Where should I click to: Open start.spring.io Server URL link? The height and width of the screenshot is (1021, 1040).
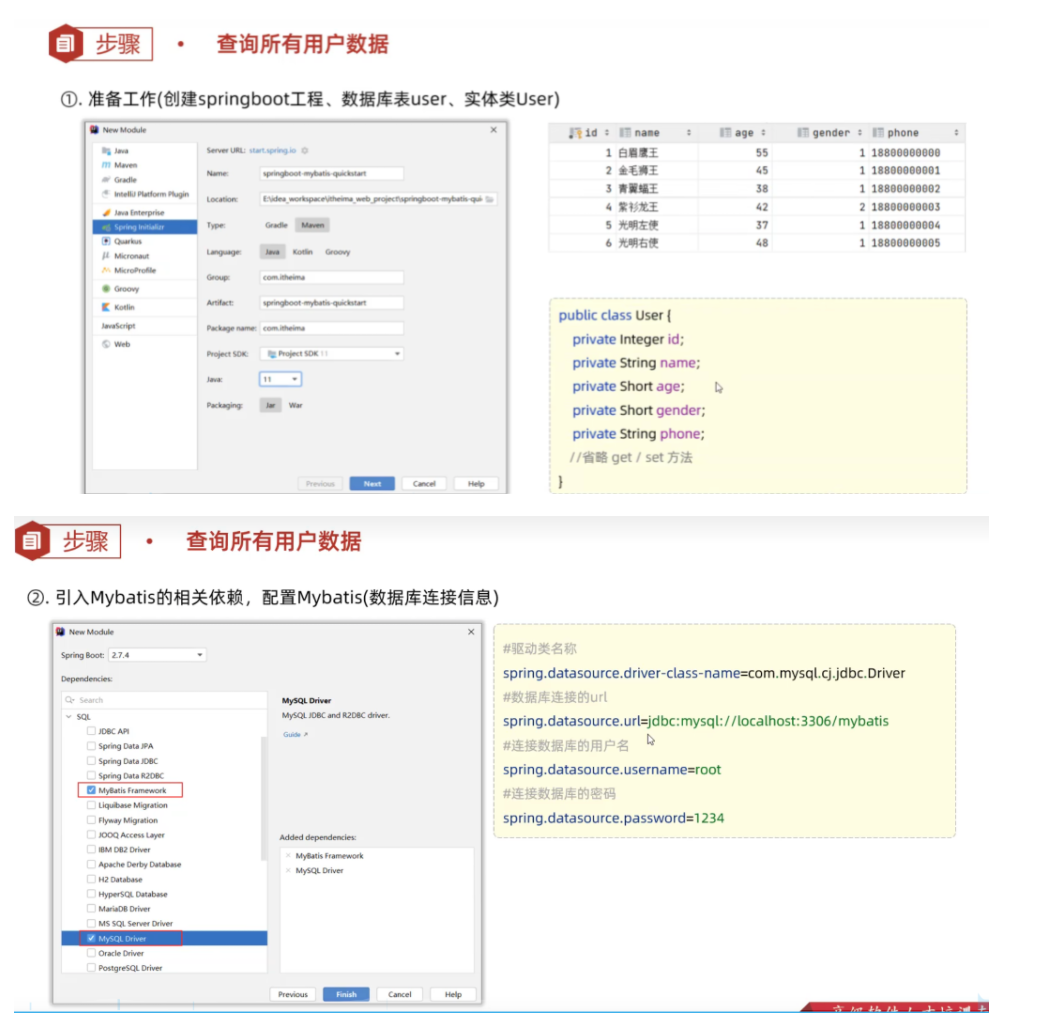[273, 151]
